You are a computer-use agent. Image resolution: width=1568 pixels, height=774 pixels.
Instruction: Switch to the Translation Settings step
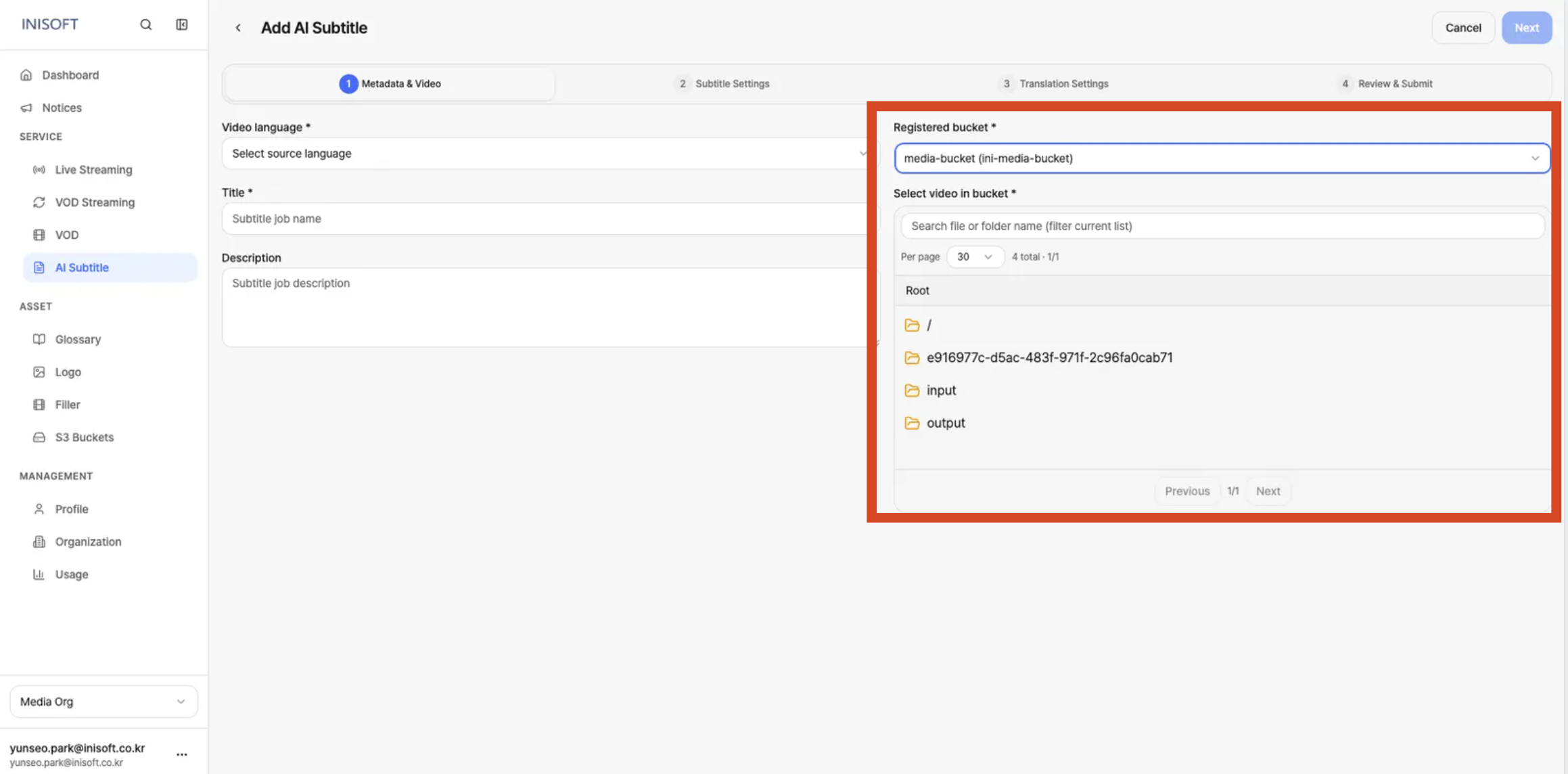[1053, 84]
